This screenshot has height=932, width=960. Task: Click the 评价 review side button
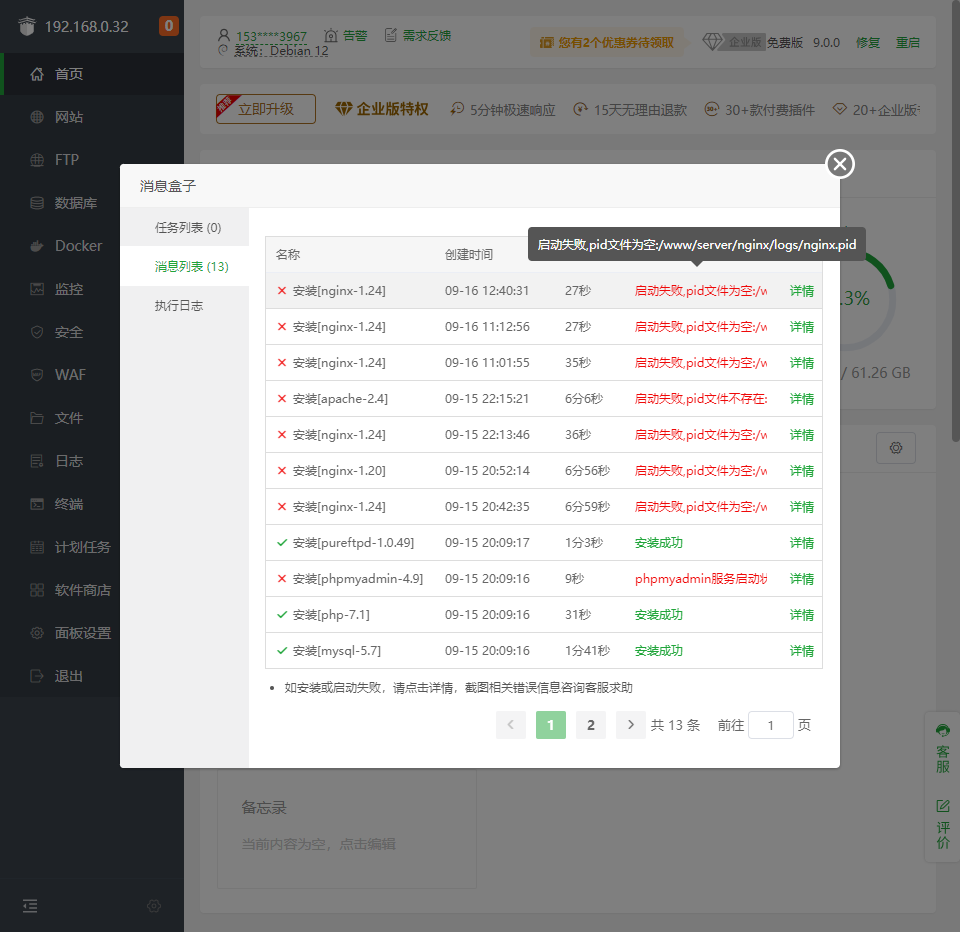pyautogui.click(x=943, y=824)
